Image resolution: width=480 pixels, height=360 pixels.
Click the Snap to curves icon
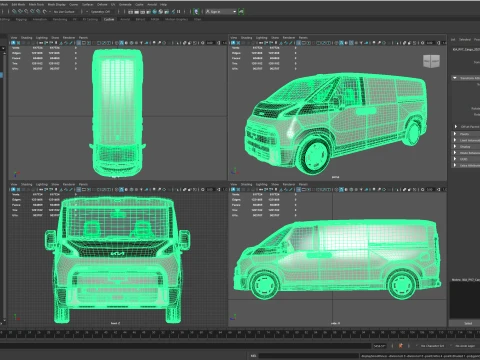tap(20, 11)
